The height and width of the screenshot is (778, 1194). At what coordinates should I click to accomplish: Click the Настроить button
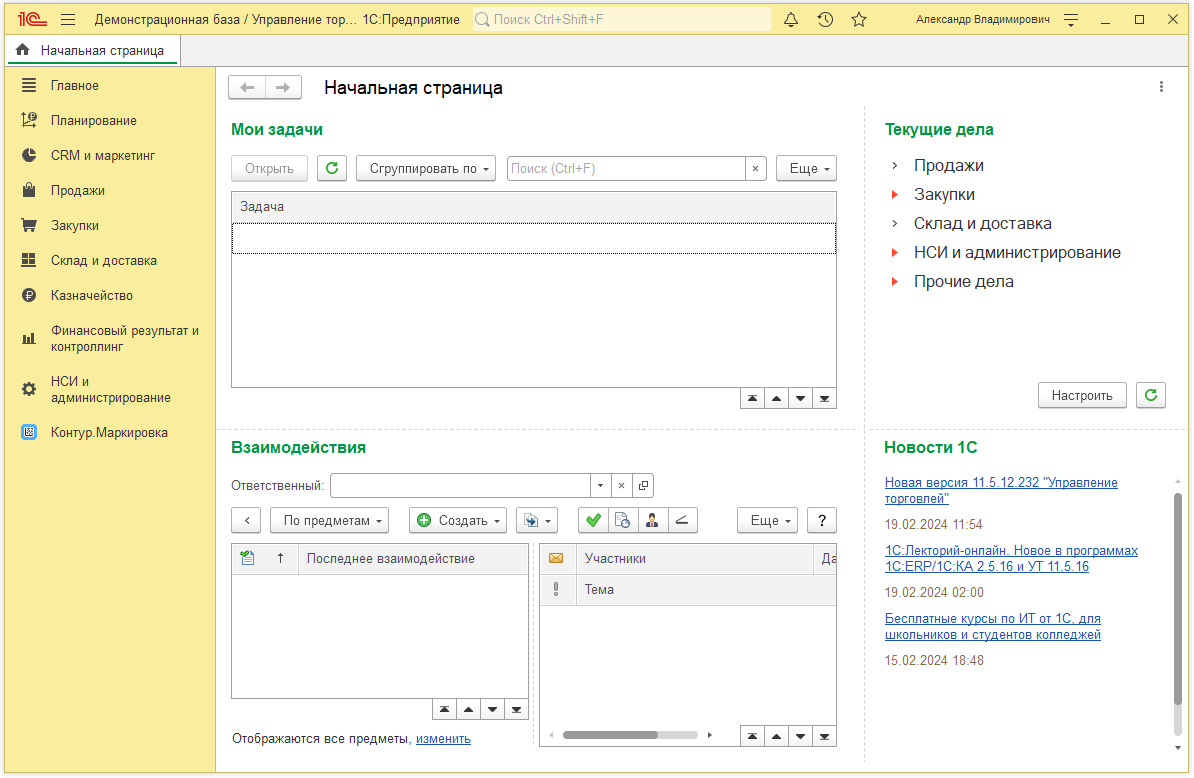[x=1082, y=395]
